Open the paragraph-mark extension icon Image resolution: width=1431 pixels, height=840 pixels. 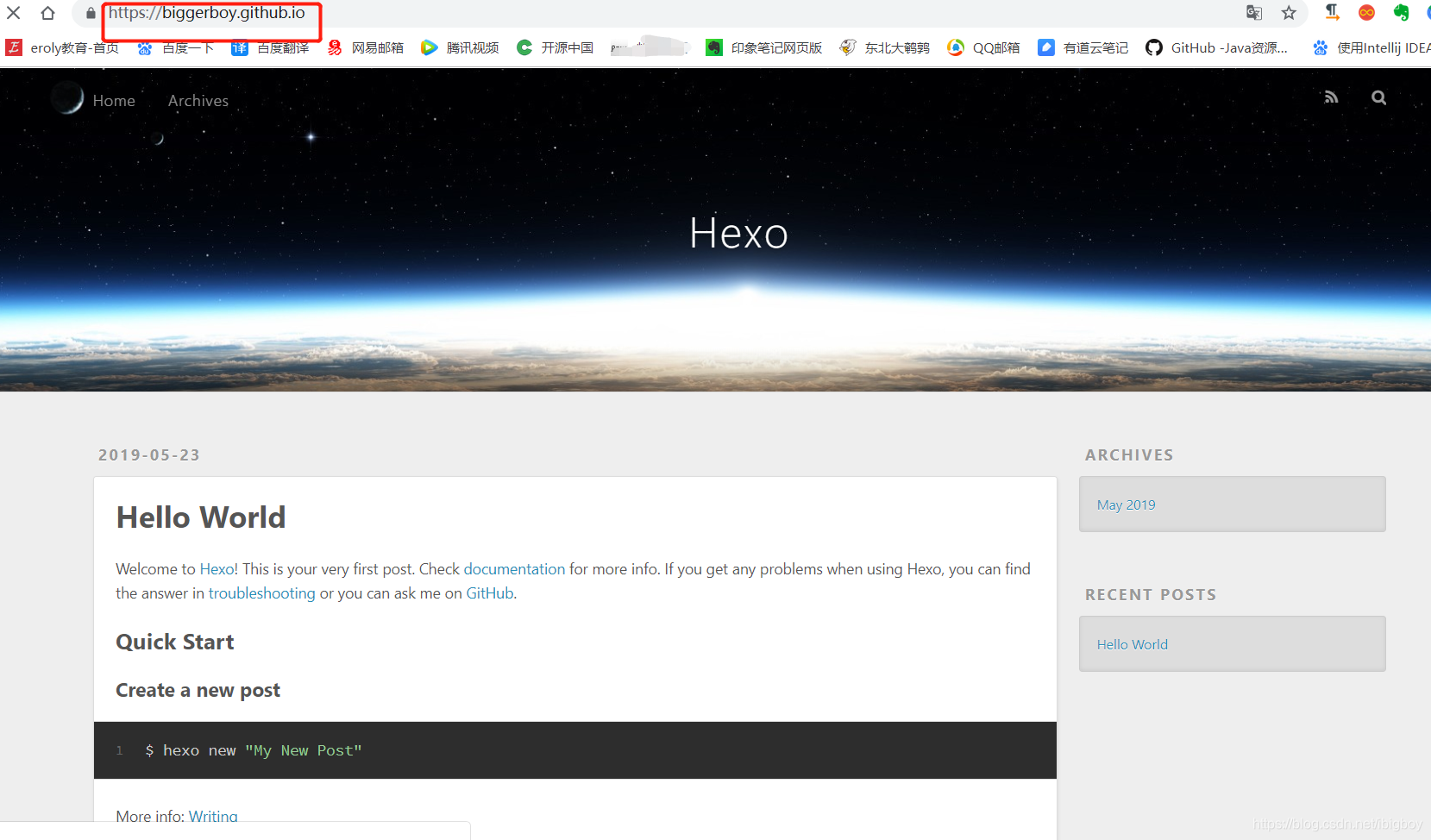coord(1333,12)
